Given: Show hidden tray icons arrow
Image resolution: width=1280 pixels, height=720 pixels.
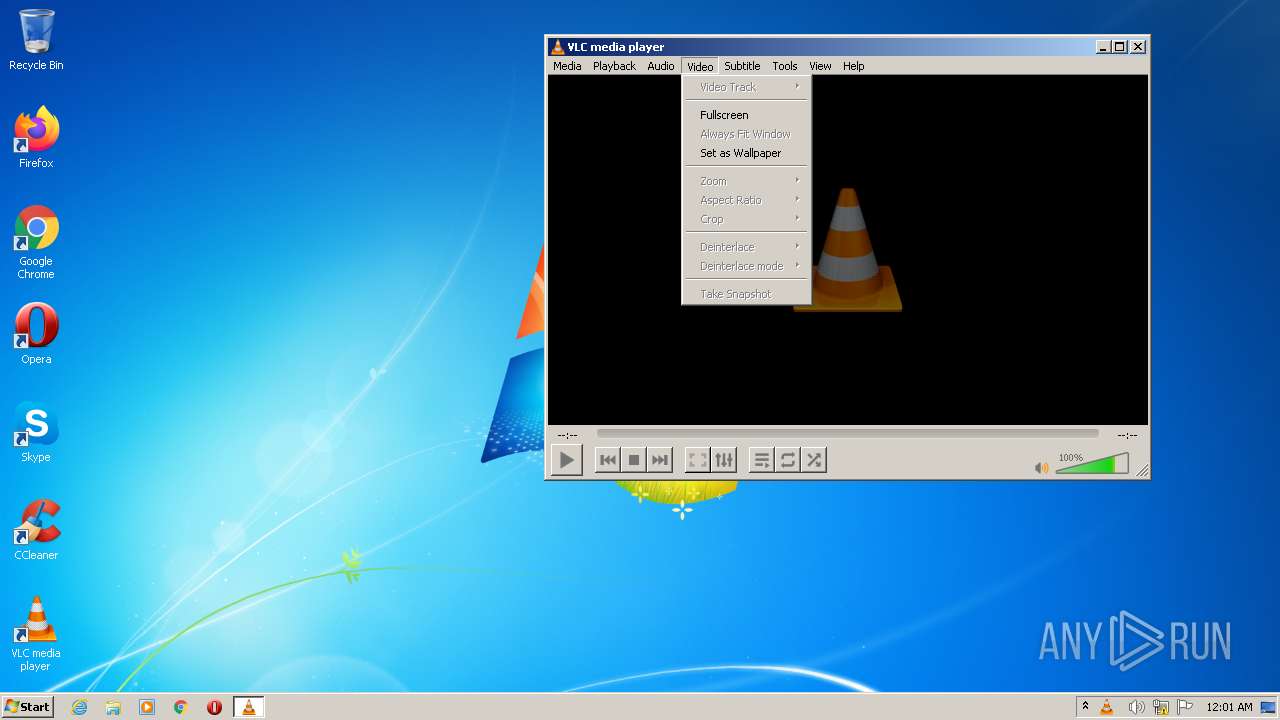Looking at the screenshot, I should tap(1085, 706).
